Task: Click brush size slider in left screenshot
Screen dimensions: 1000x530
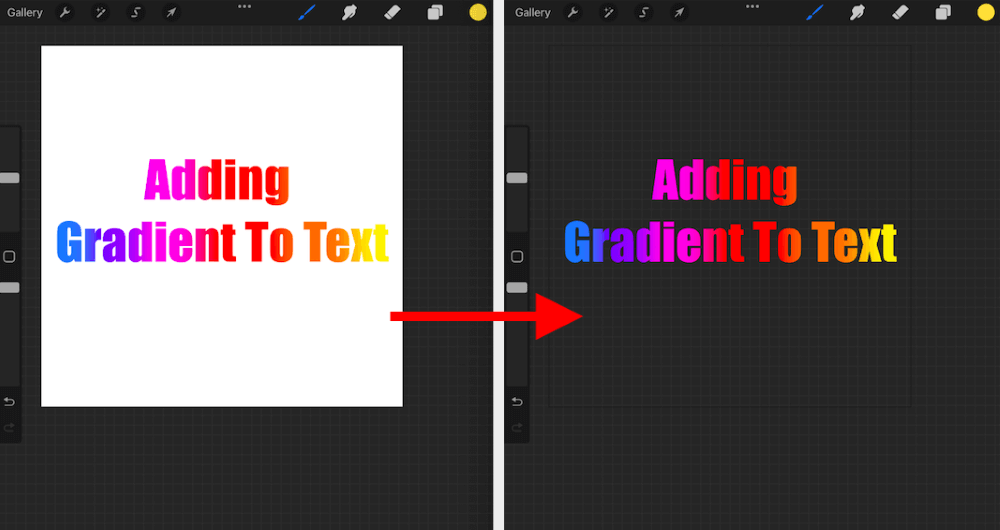Action: tap(10, 178)
